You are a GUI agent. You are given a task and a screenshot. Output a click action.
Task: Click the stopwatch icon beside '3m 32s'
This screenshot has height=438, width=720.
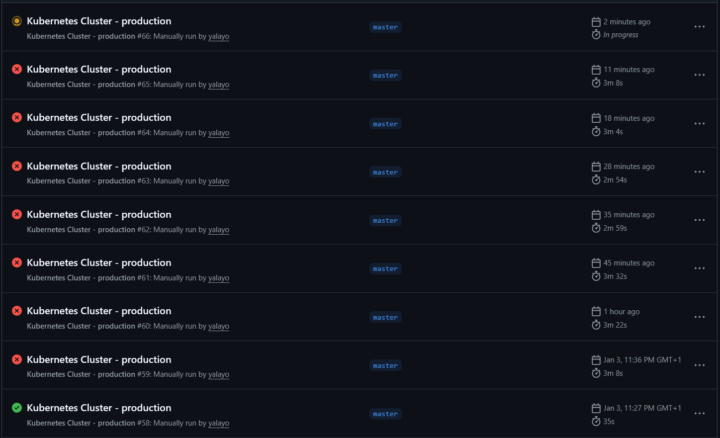tap(596, 276)
